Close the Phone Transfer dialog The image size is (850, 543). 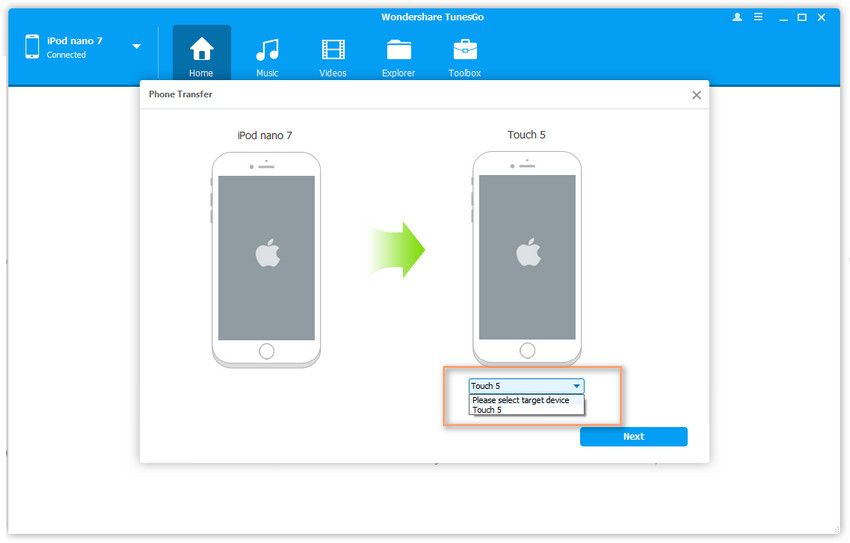point(696,95)
